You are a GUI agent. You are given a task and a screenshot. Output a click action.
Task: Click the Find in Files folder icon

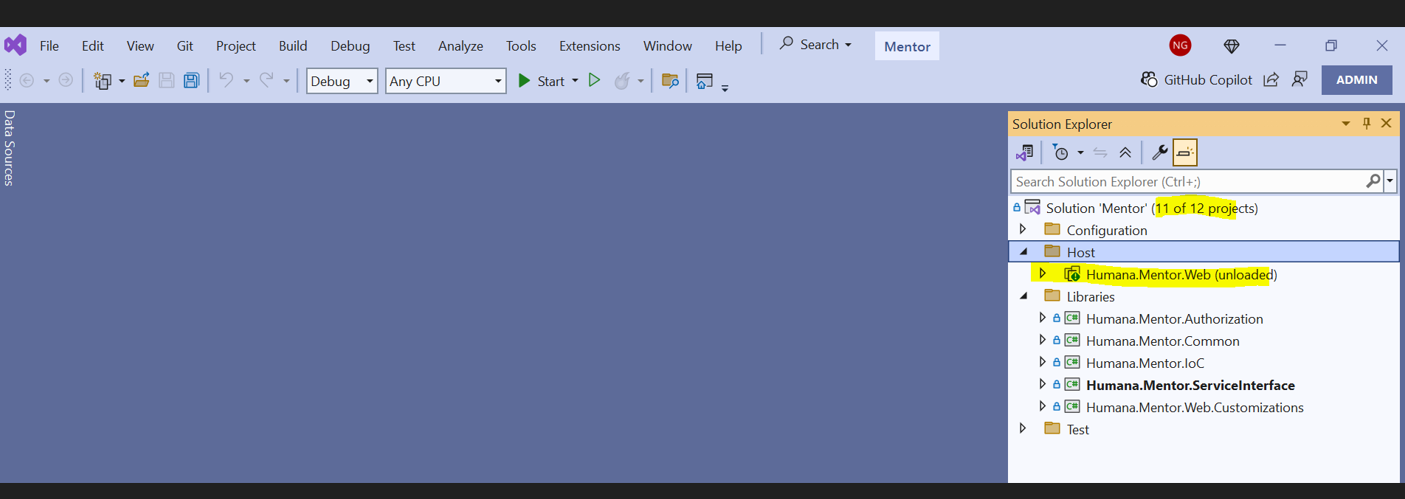(670, 80)
